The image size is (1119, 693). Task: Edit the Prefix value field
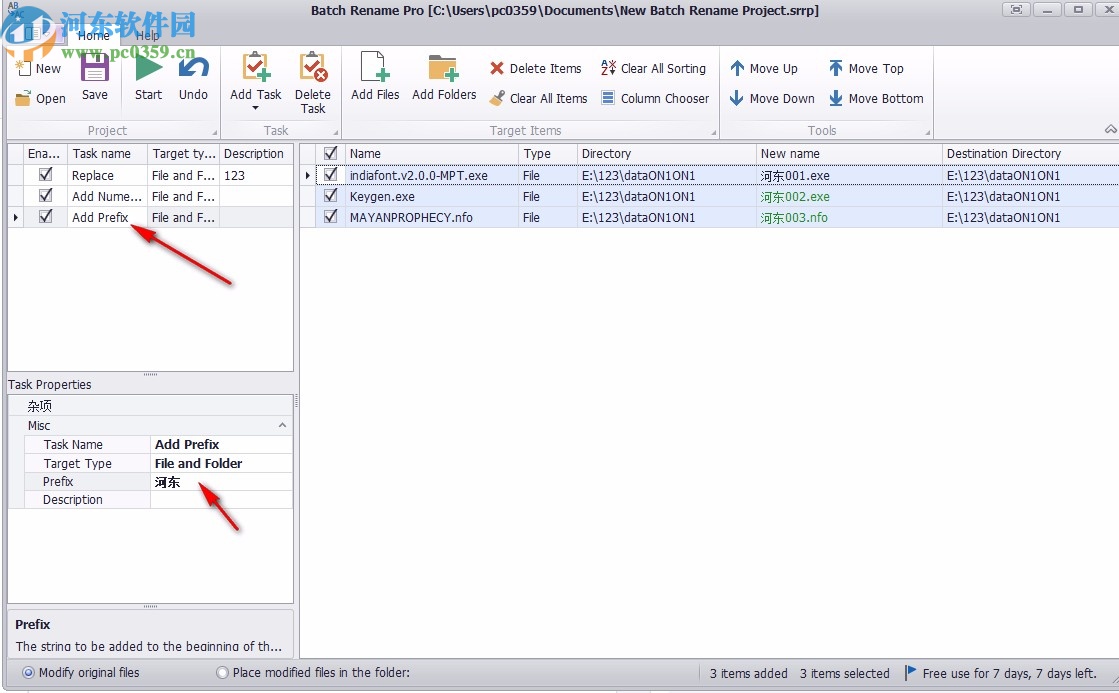(221, 482)
